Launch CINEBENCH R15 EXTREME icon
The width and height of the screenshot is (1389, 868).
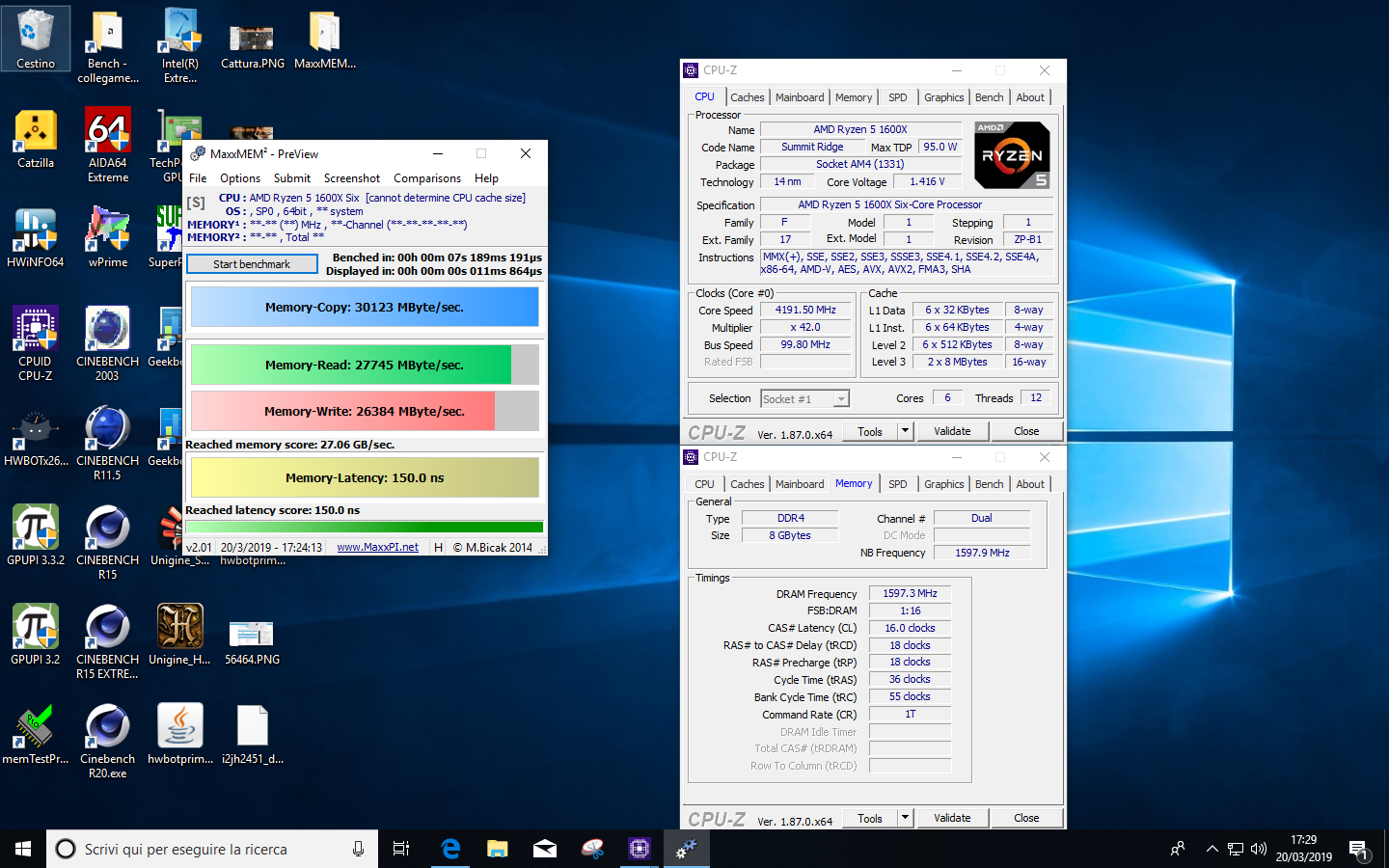(x=108, y=642)
